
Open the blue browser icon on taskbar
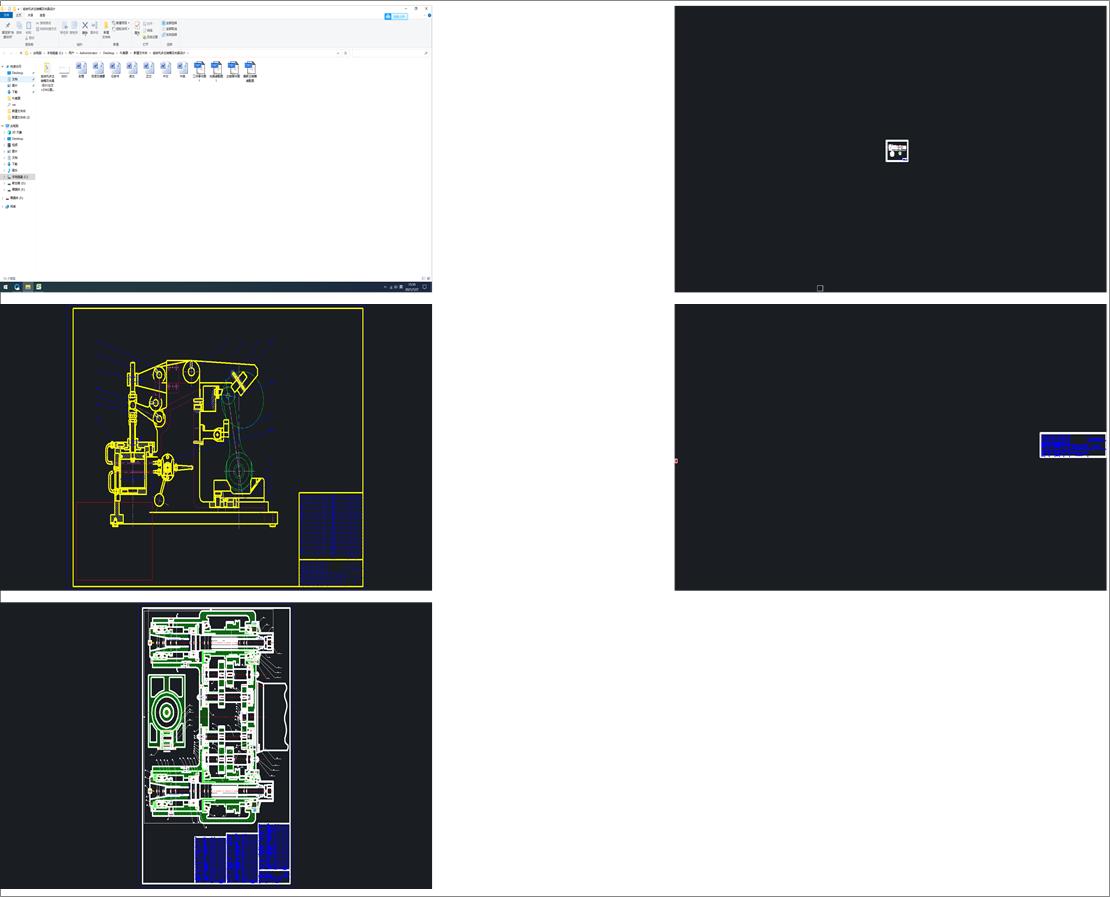pos(17,287)
